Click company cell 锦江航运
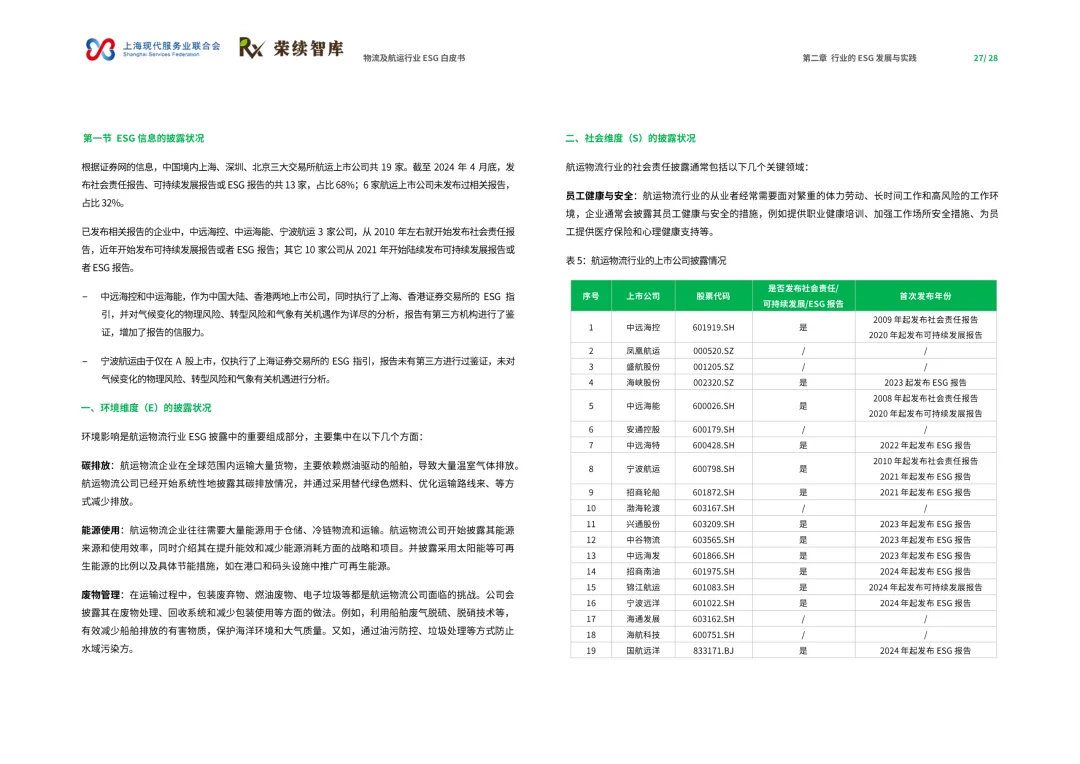Viewport: 1080px width, 764px height. [x=643, y=588]
